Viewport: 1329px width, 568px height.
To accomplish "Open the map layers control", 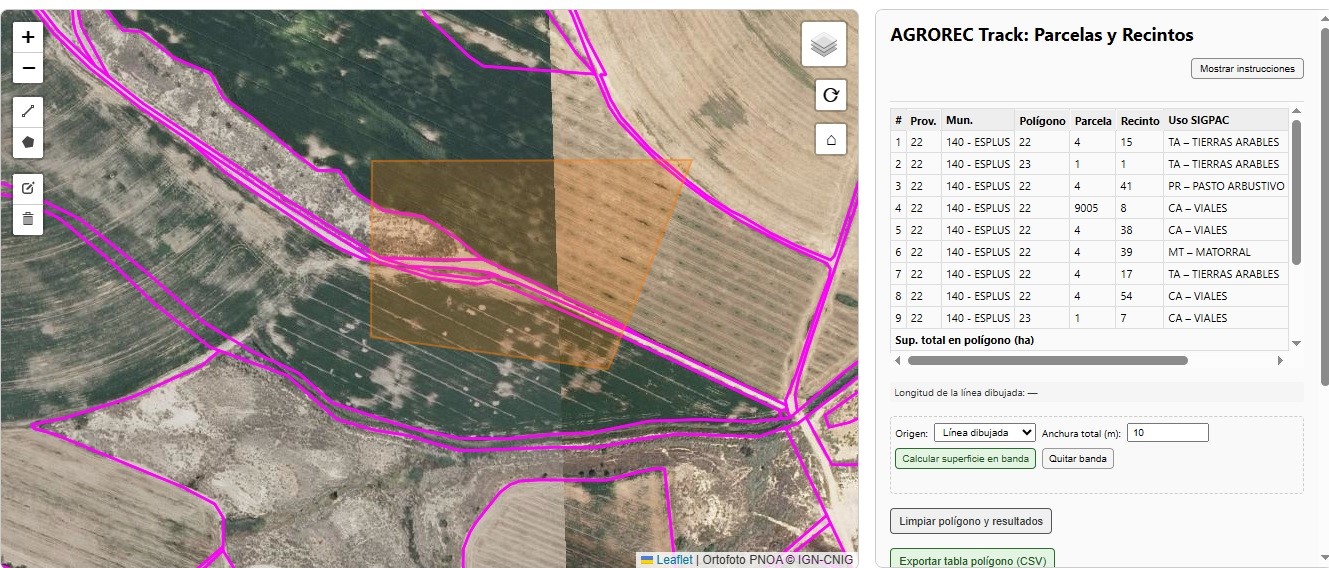I will point(823,45).
